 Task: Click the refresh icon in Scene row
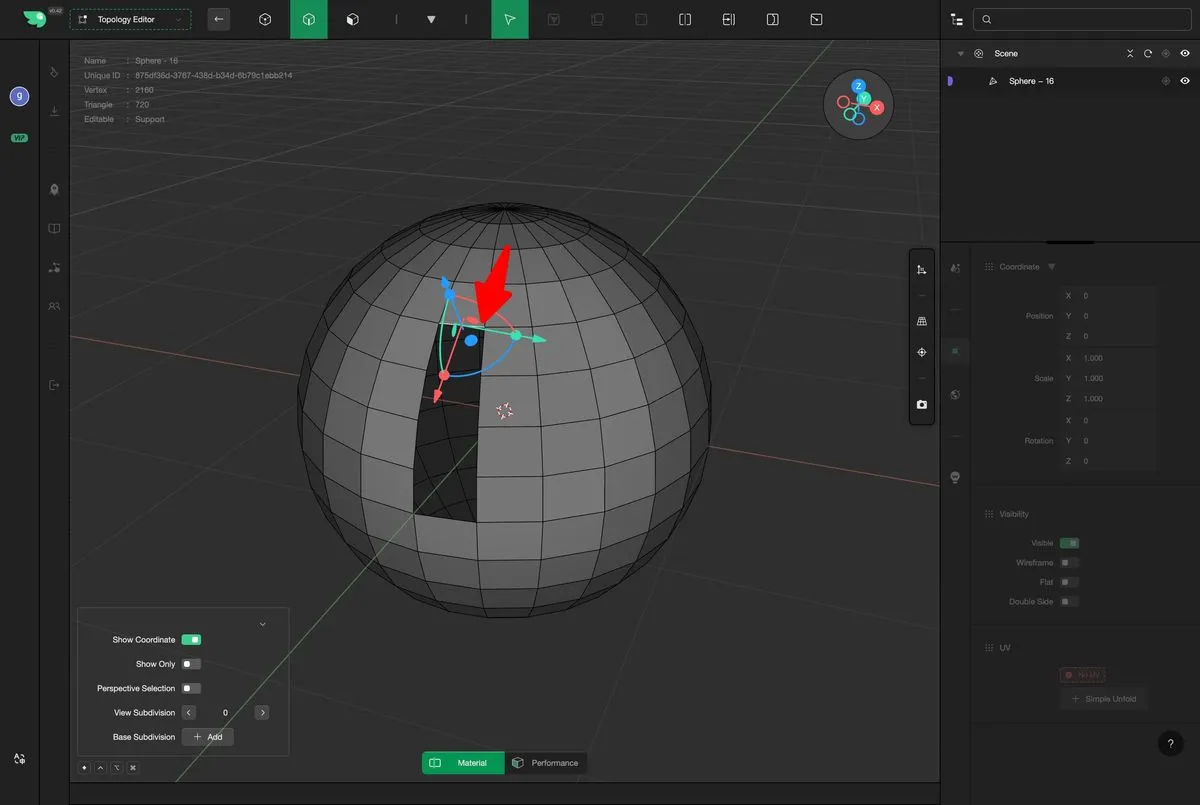1148,54
